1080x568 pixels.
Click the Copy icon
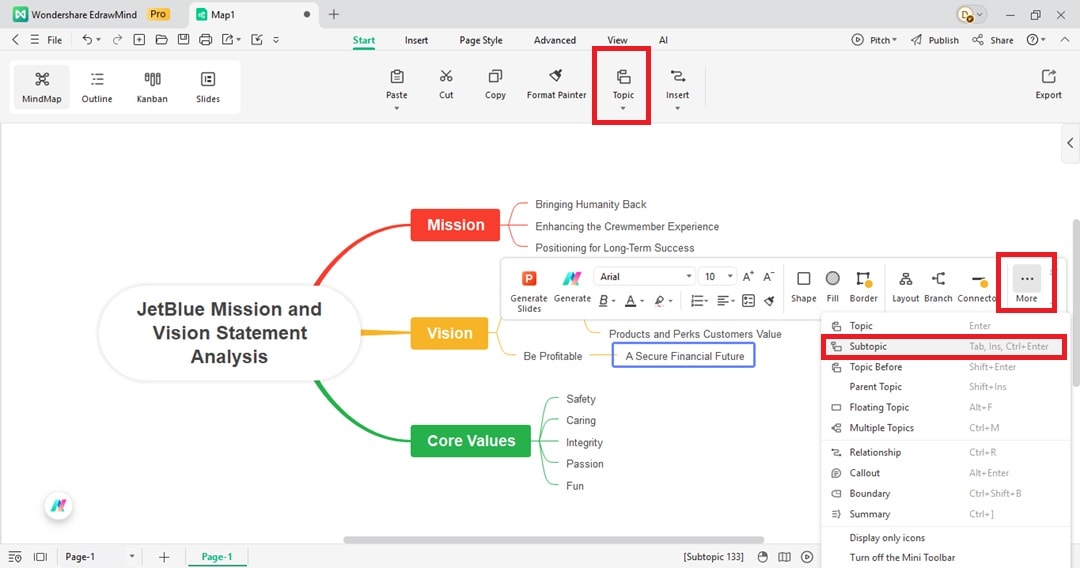pyautogui.click(x=495, y=76)
